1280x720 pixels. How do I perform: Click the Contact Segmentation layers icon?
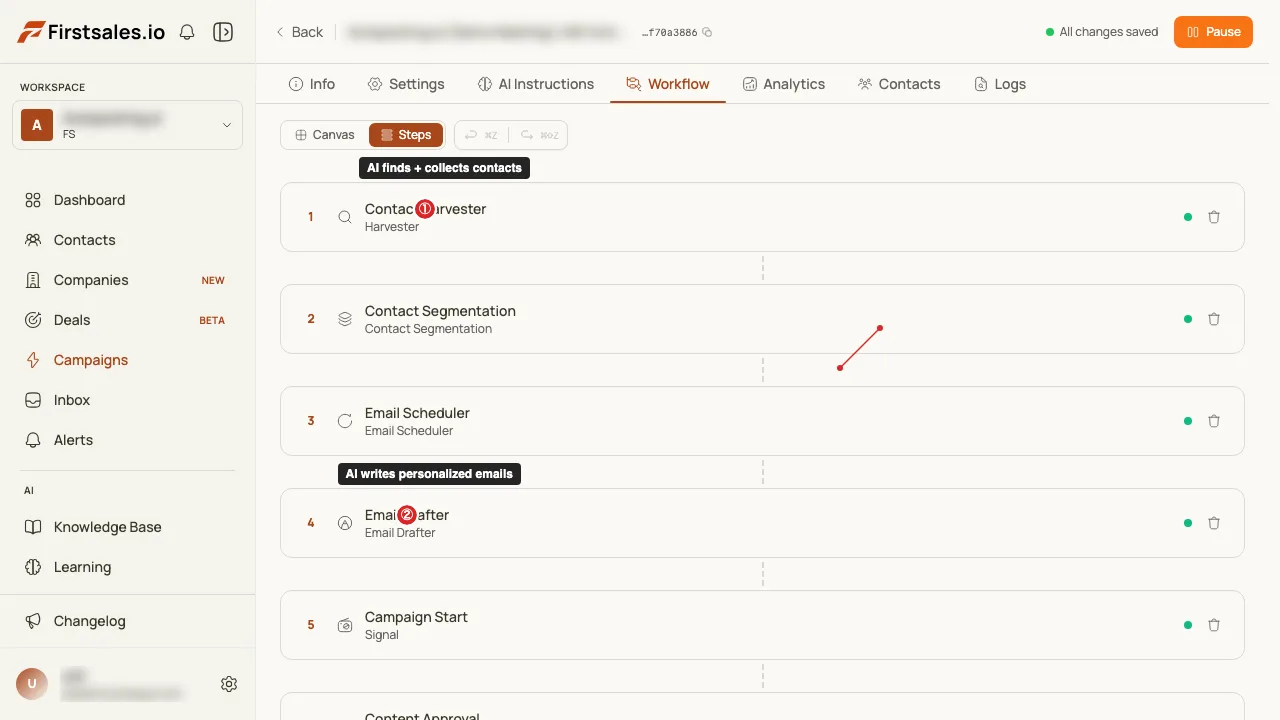[345, 319]
